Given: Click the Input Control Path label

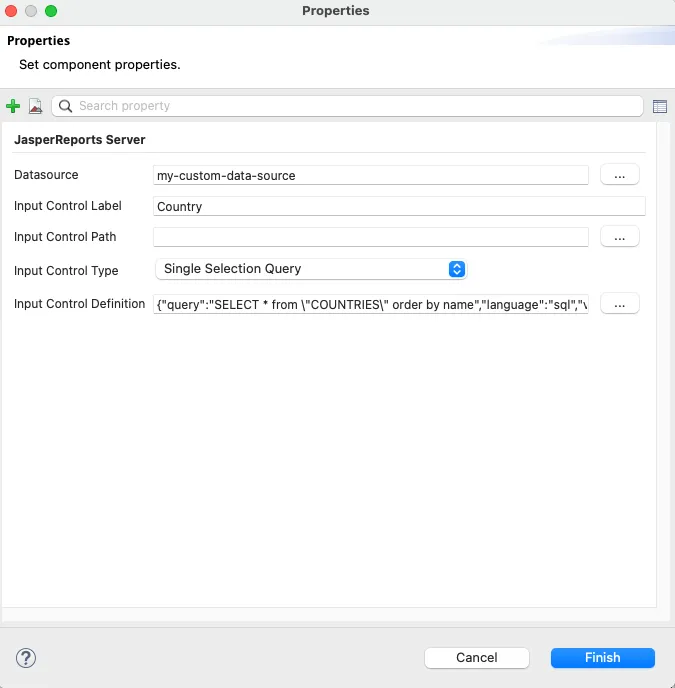Looking at the screenshot, I should coord(65,237).
